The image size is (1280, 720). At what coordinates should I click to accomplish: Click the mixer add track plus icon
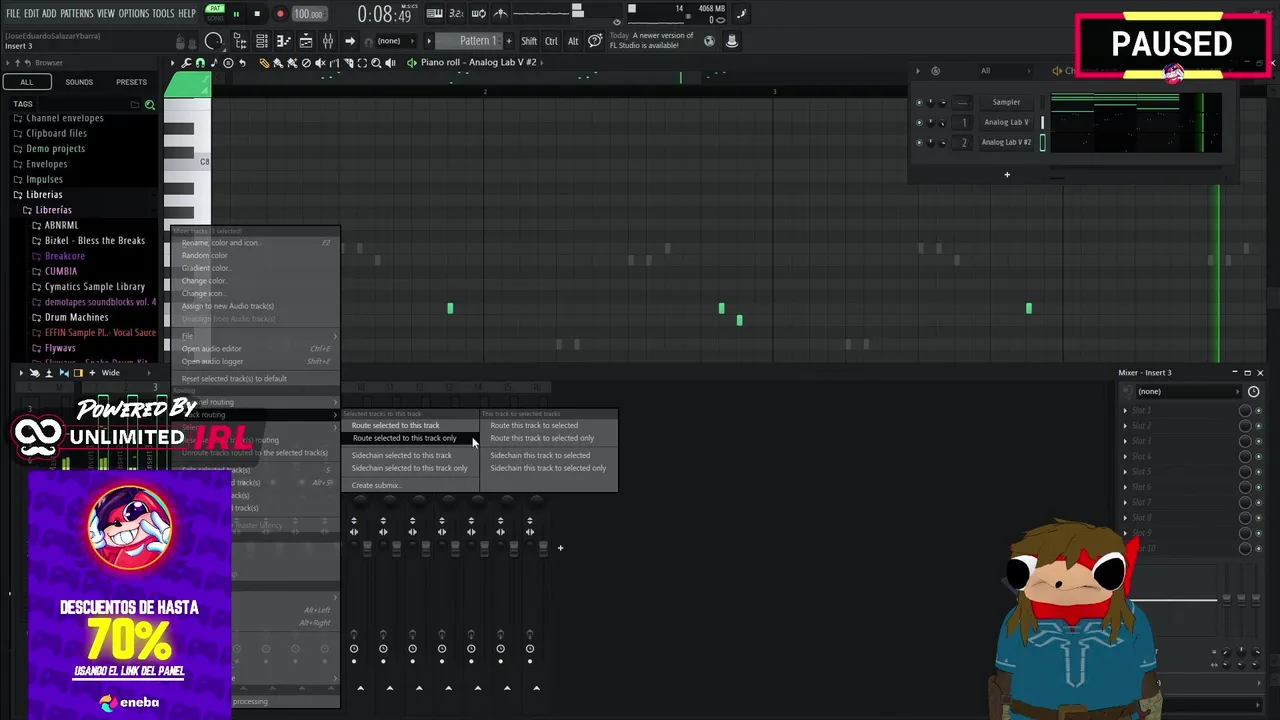(x=560, y=547)
